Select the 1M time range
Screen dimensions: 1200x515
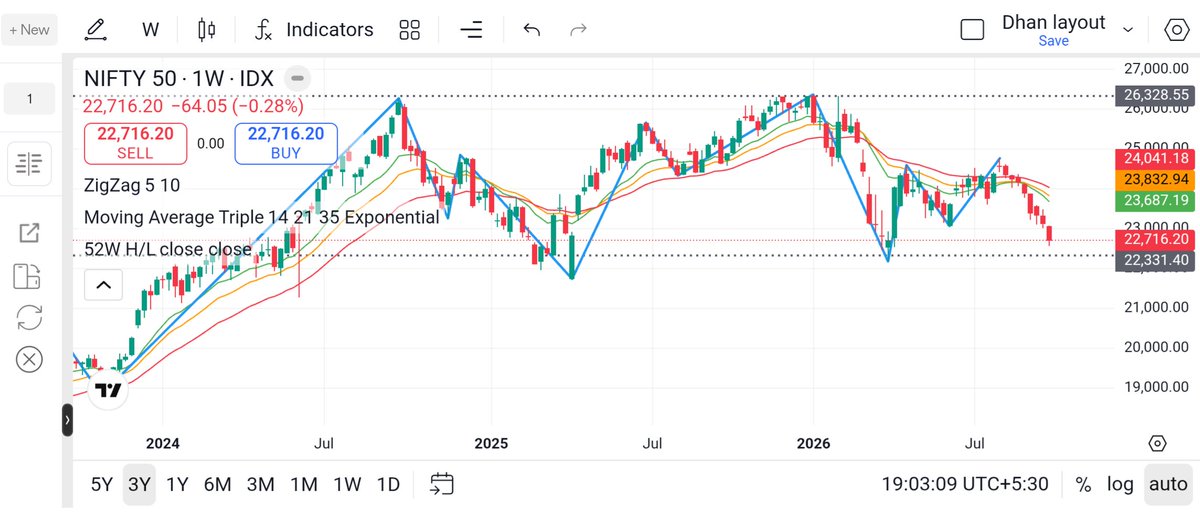[x=304, y=485]
